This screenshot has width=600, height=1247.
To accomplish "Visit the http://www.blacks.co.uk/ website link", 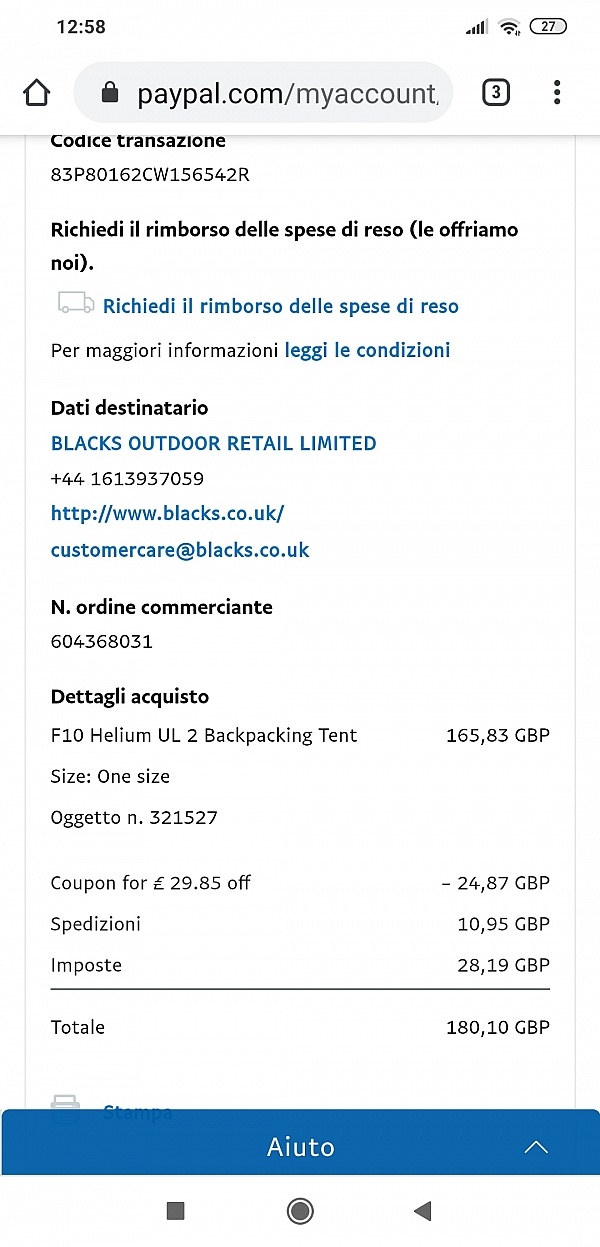I will [x=168, y=513].
